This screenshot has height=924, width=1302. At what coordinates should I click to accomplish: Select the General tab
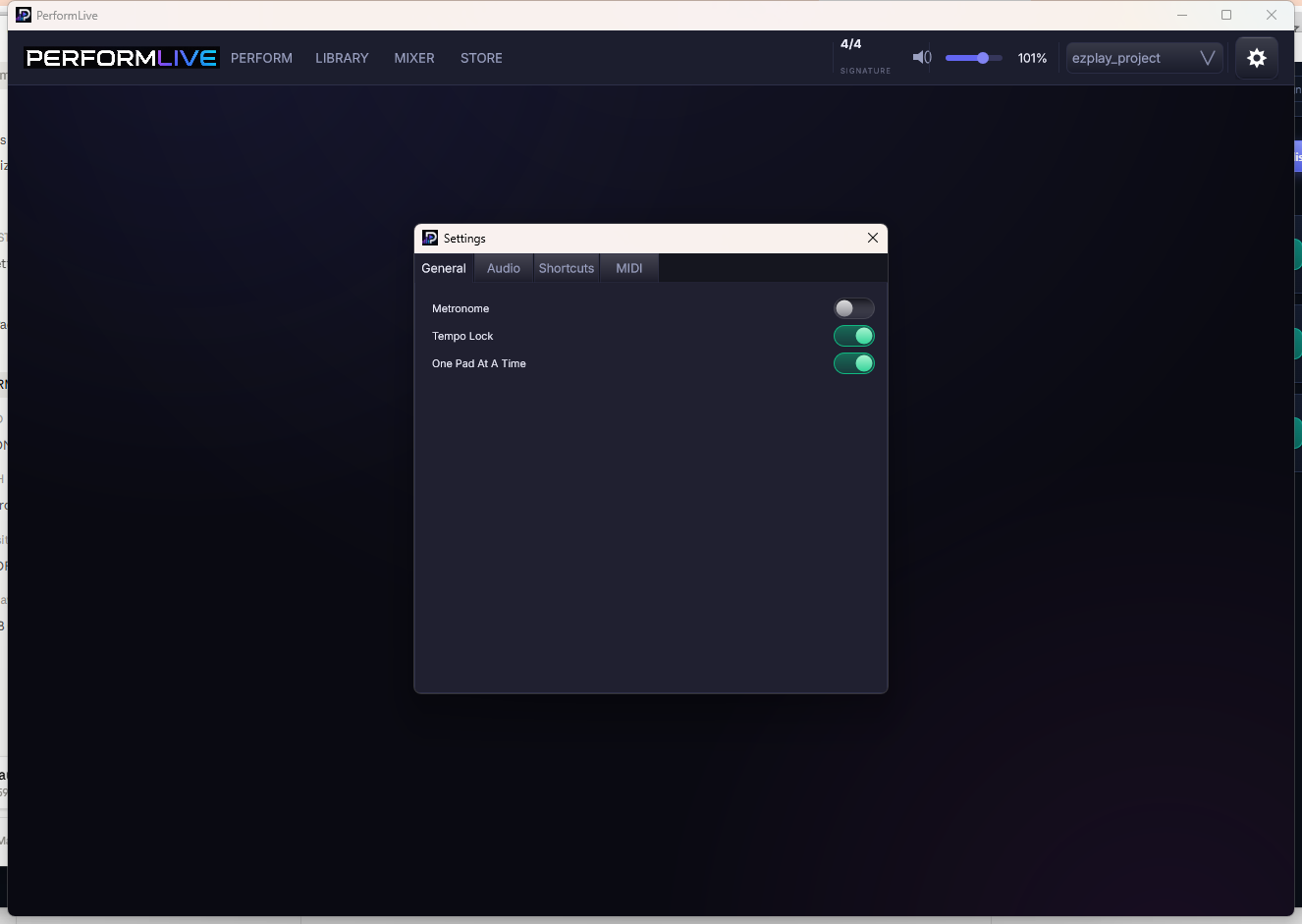click(444, 268)
